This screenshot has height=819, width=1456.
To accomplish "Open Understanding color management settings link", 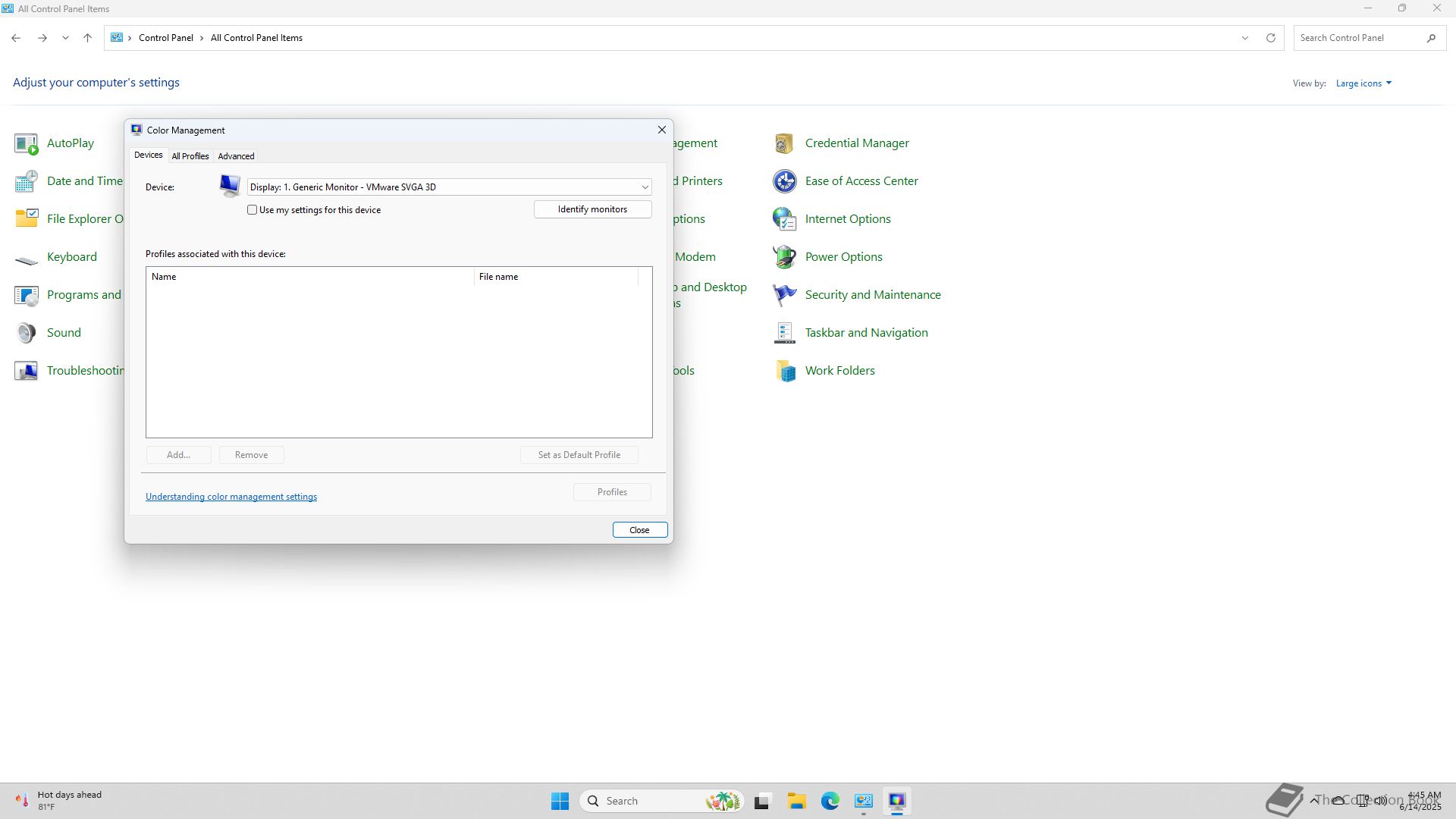I will (x=231, y=497).
